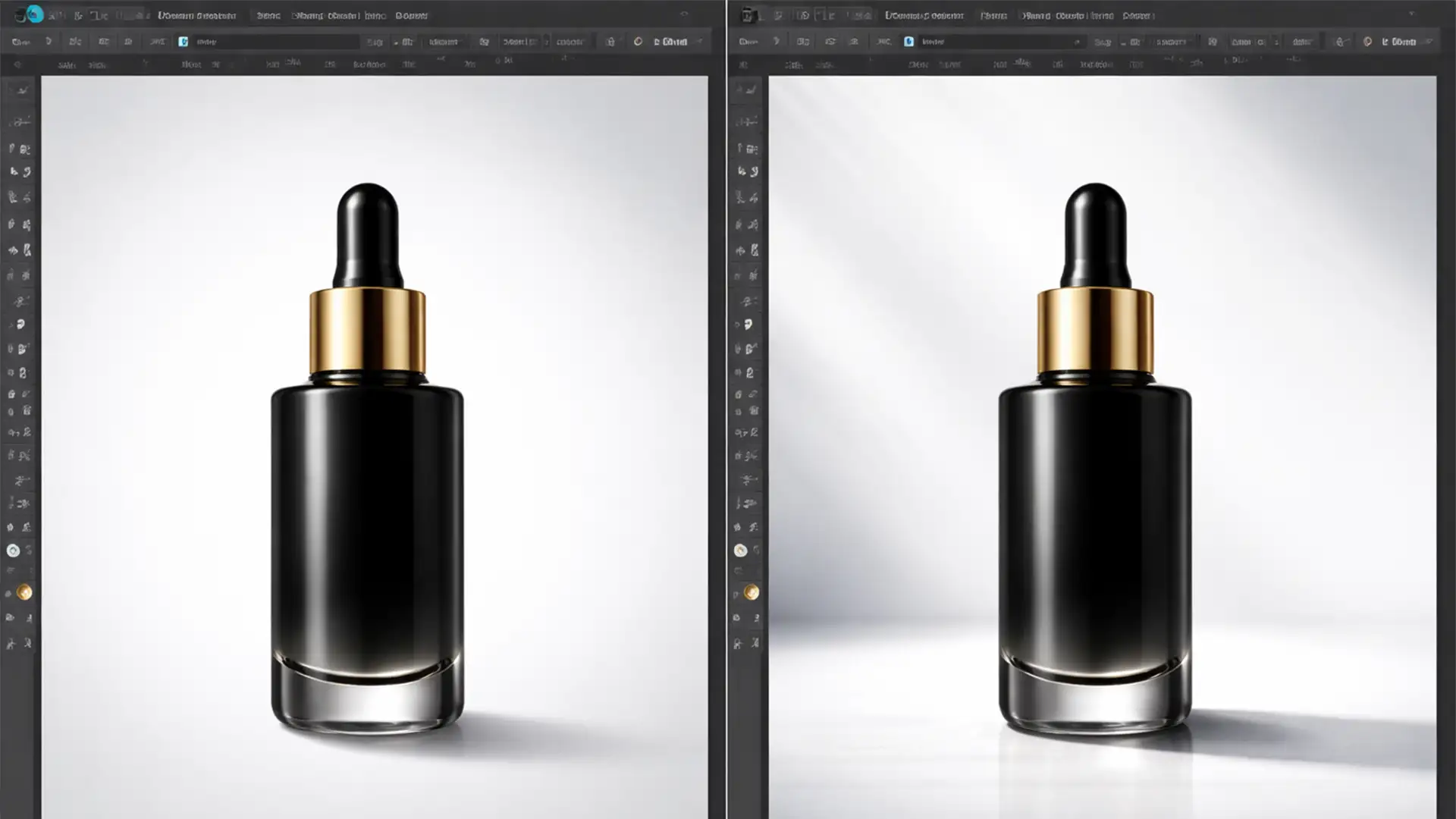Click the lock icon in the options bar
This screenshot has width=1456, height=819.
[610, 42]
